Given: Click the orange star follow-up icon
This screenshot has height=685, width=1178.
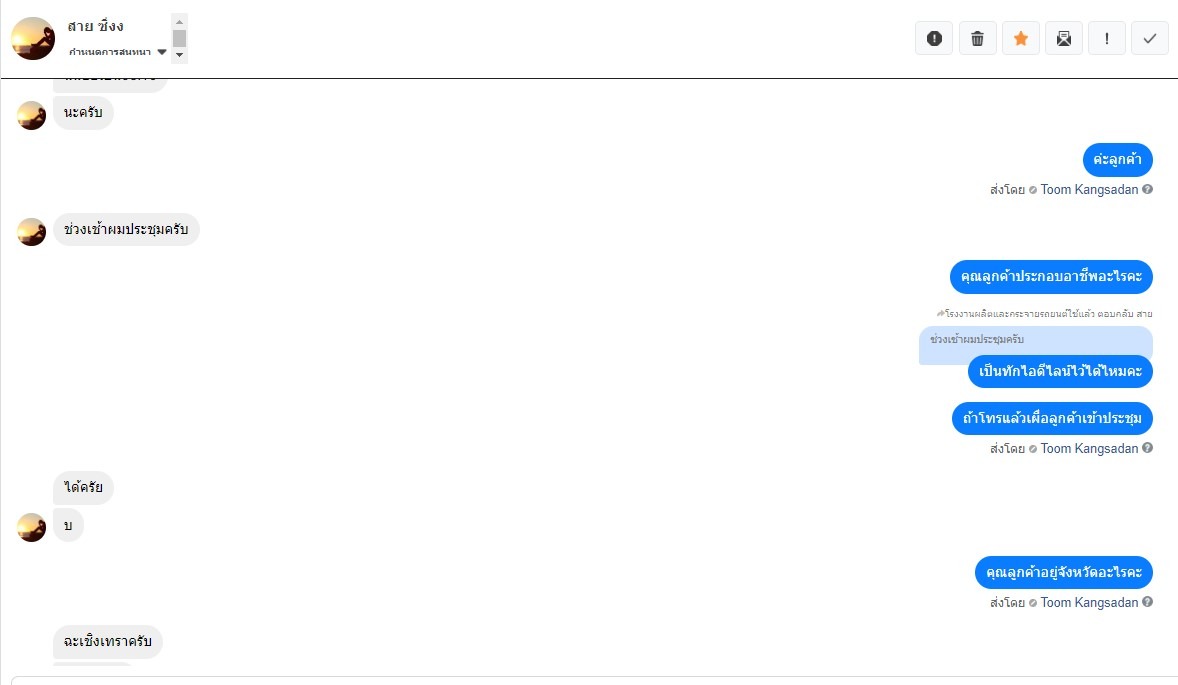Looking at the screenshot, I should [x=1020, y=38].
